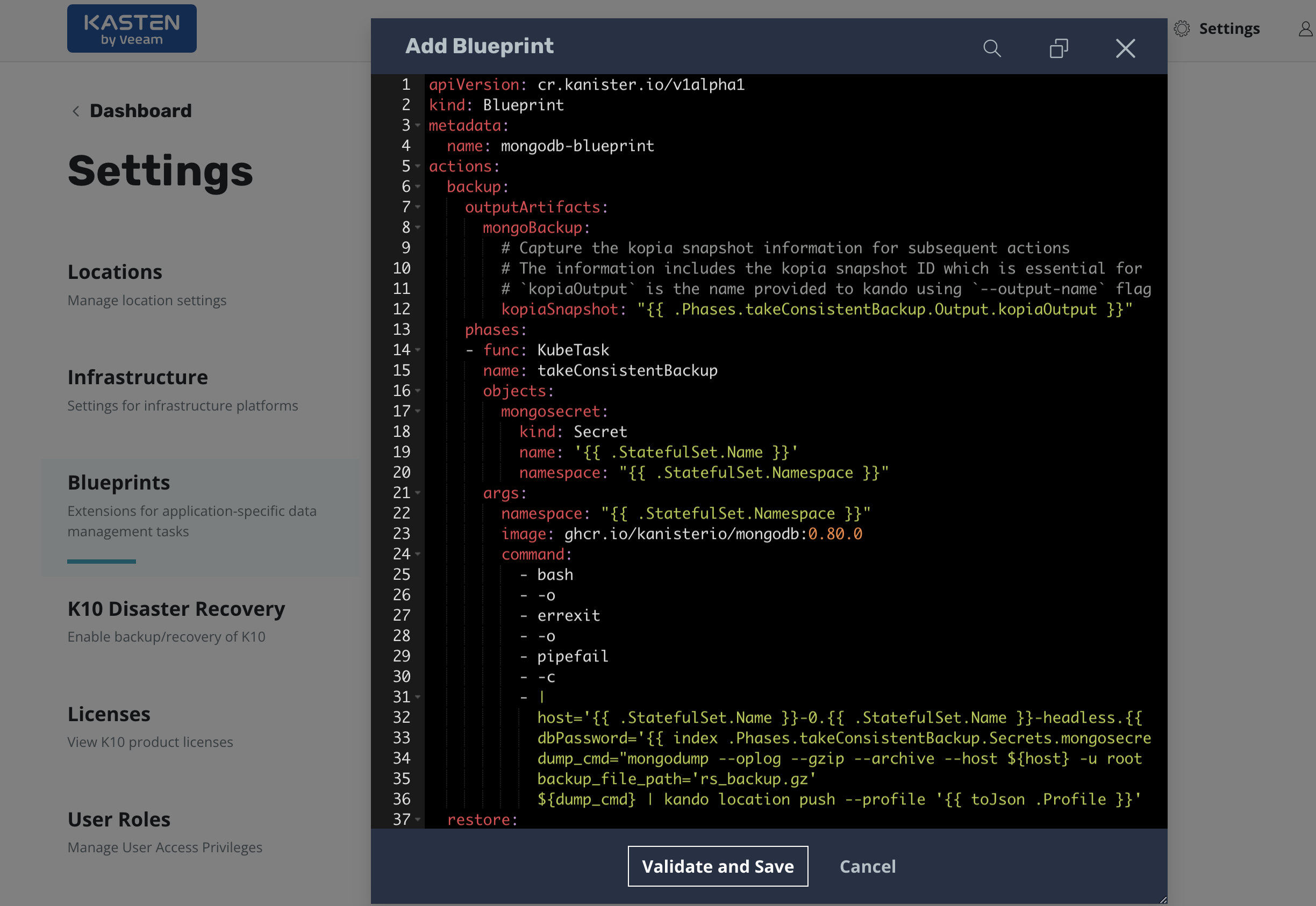Open the Locations settings section

[x=115, y=272]
